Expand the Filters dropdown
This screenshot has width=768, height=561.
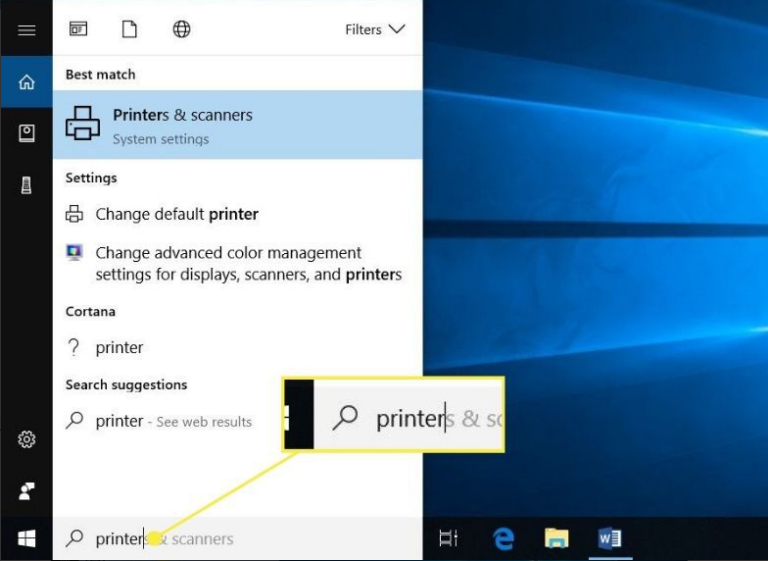point(375,29)
